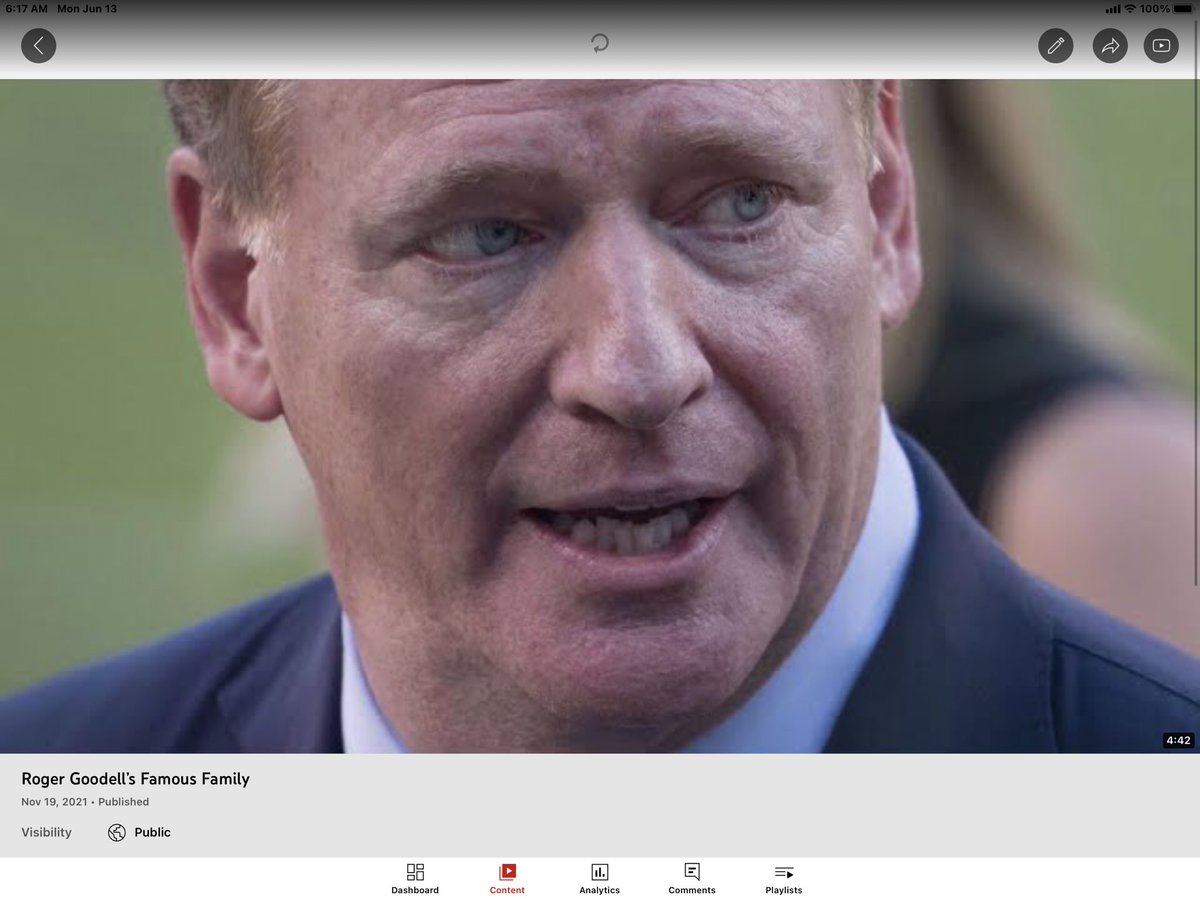Tap the share arrow icon
The height and width of the screenshot is (899, 1200).
1110,45
